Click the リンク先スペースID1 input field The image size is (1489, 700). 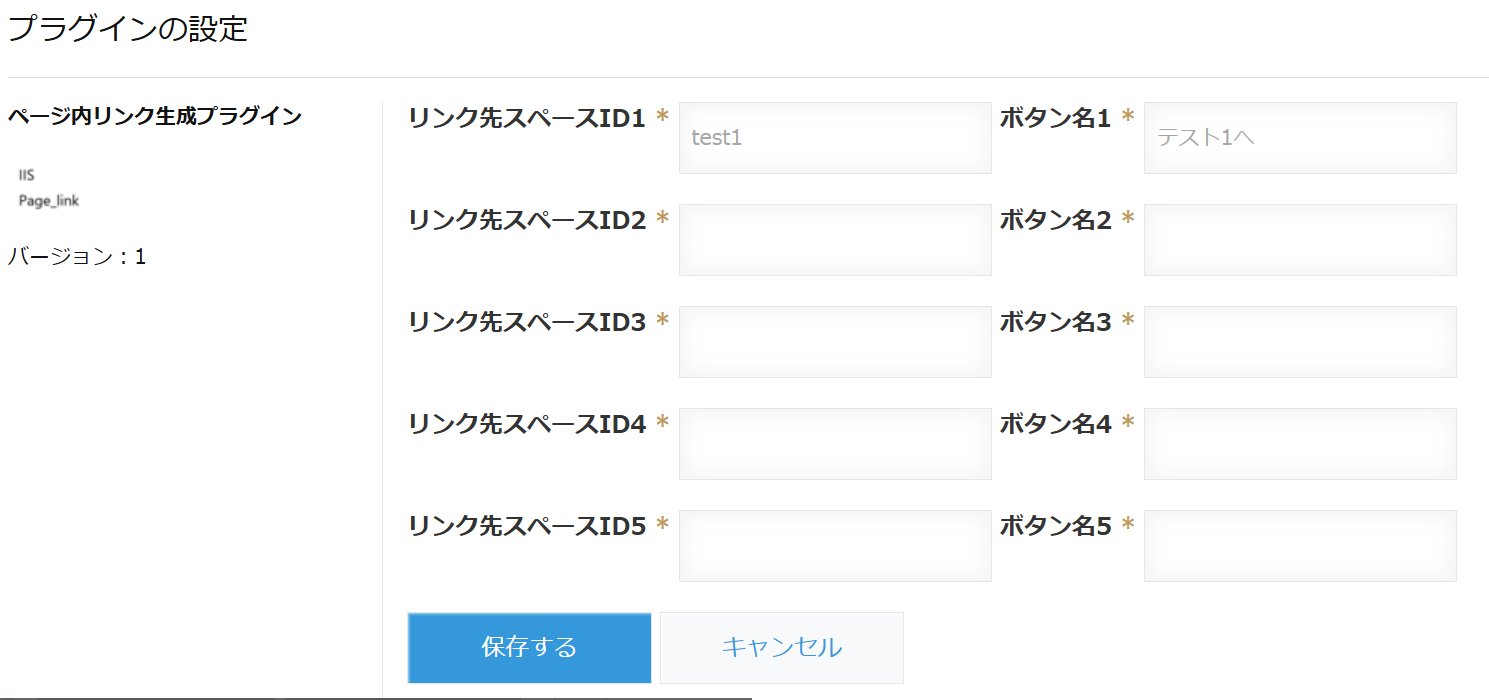[x=835, y=138]
